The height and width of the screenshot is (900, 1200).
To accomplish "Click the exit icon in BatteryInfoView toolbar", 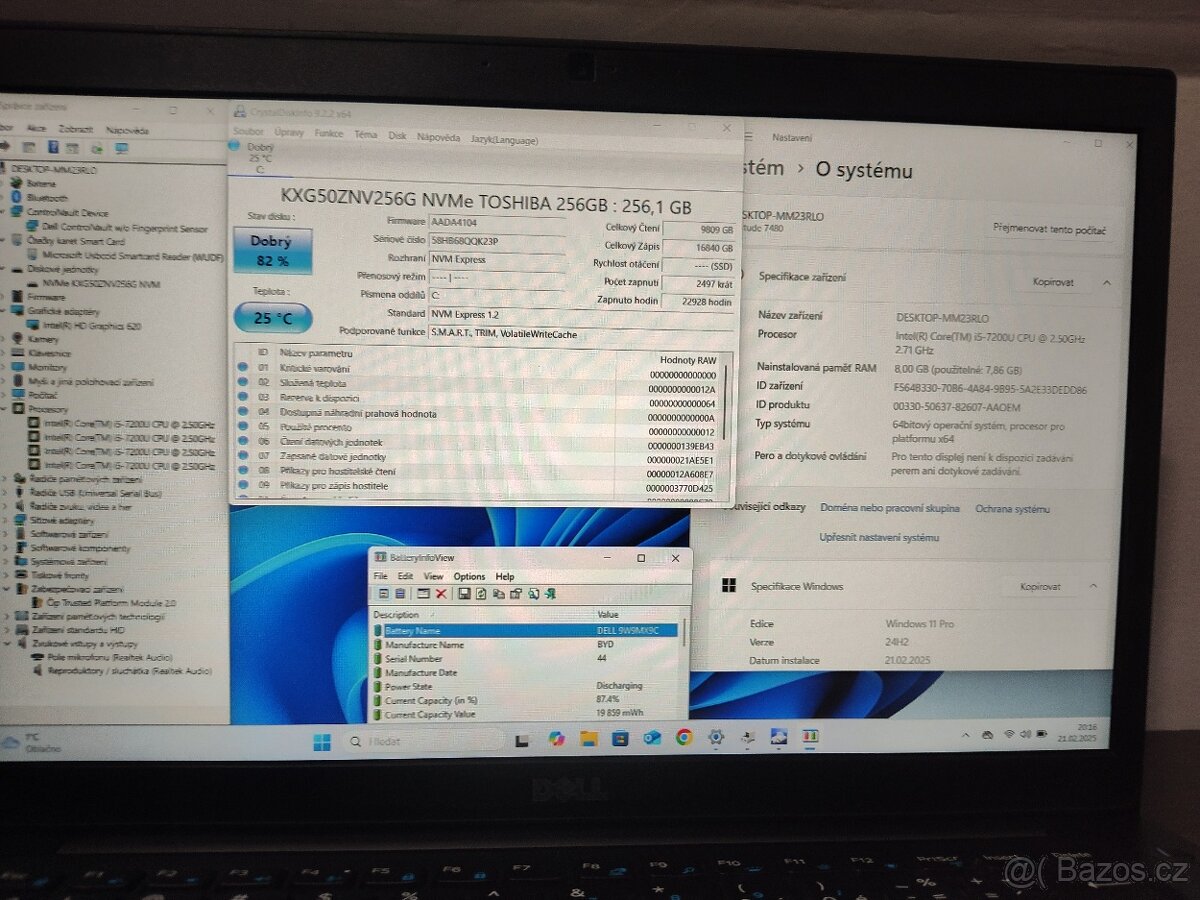I will 551,593.
